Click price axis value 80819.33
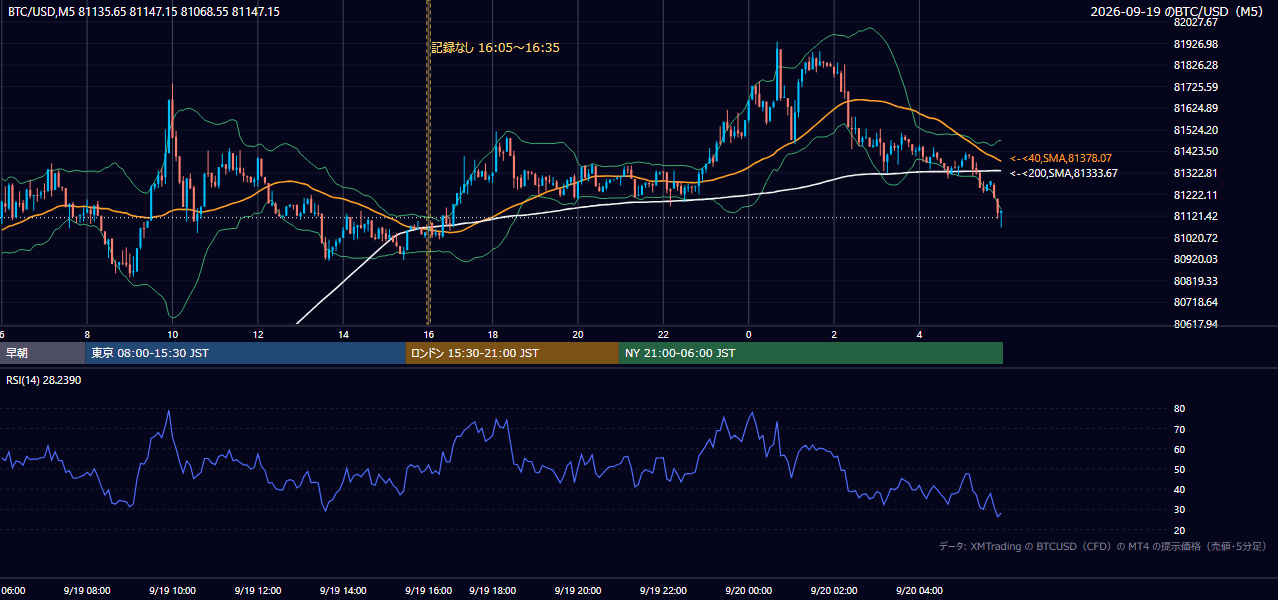 tap(1195, 281)
